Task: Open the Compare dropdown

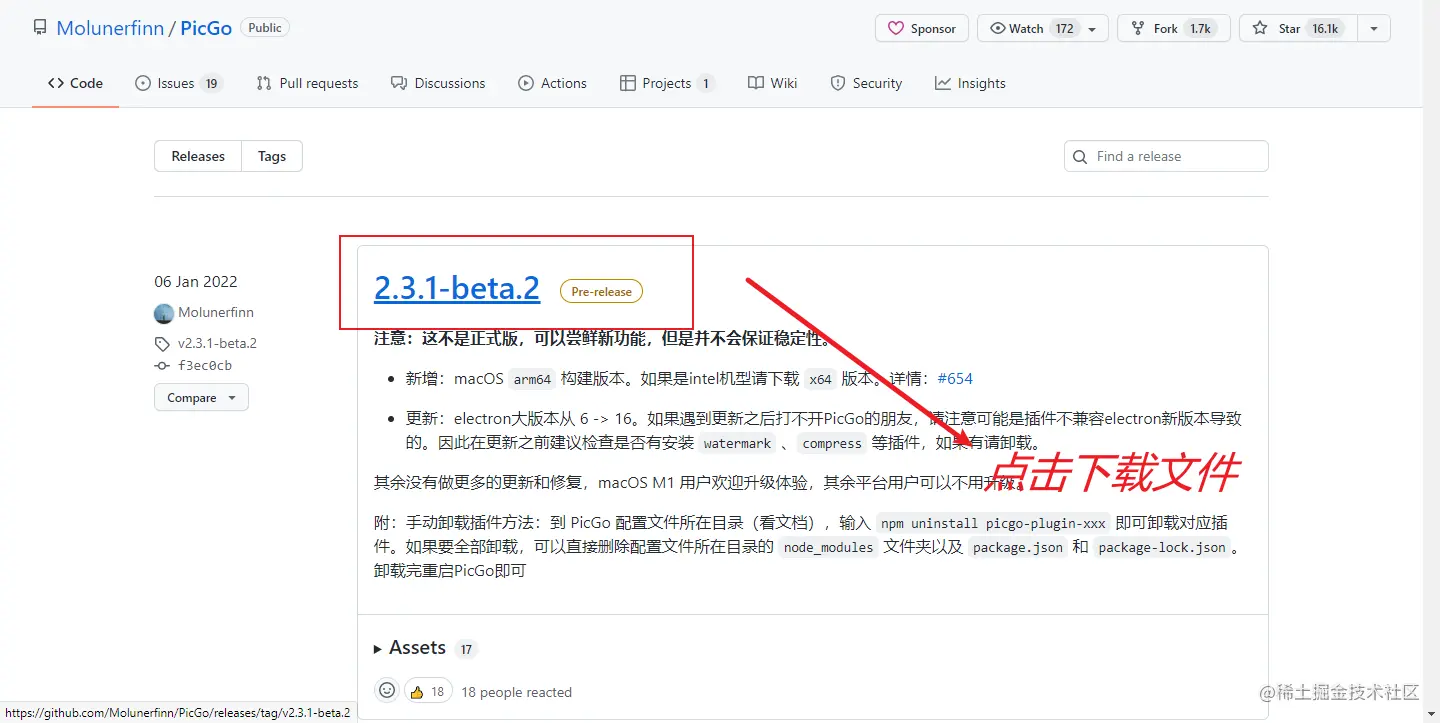Action: pyautogui.click(x=201, y=397)
